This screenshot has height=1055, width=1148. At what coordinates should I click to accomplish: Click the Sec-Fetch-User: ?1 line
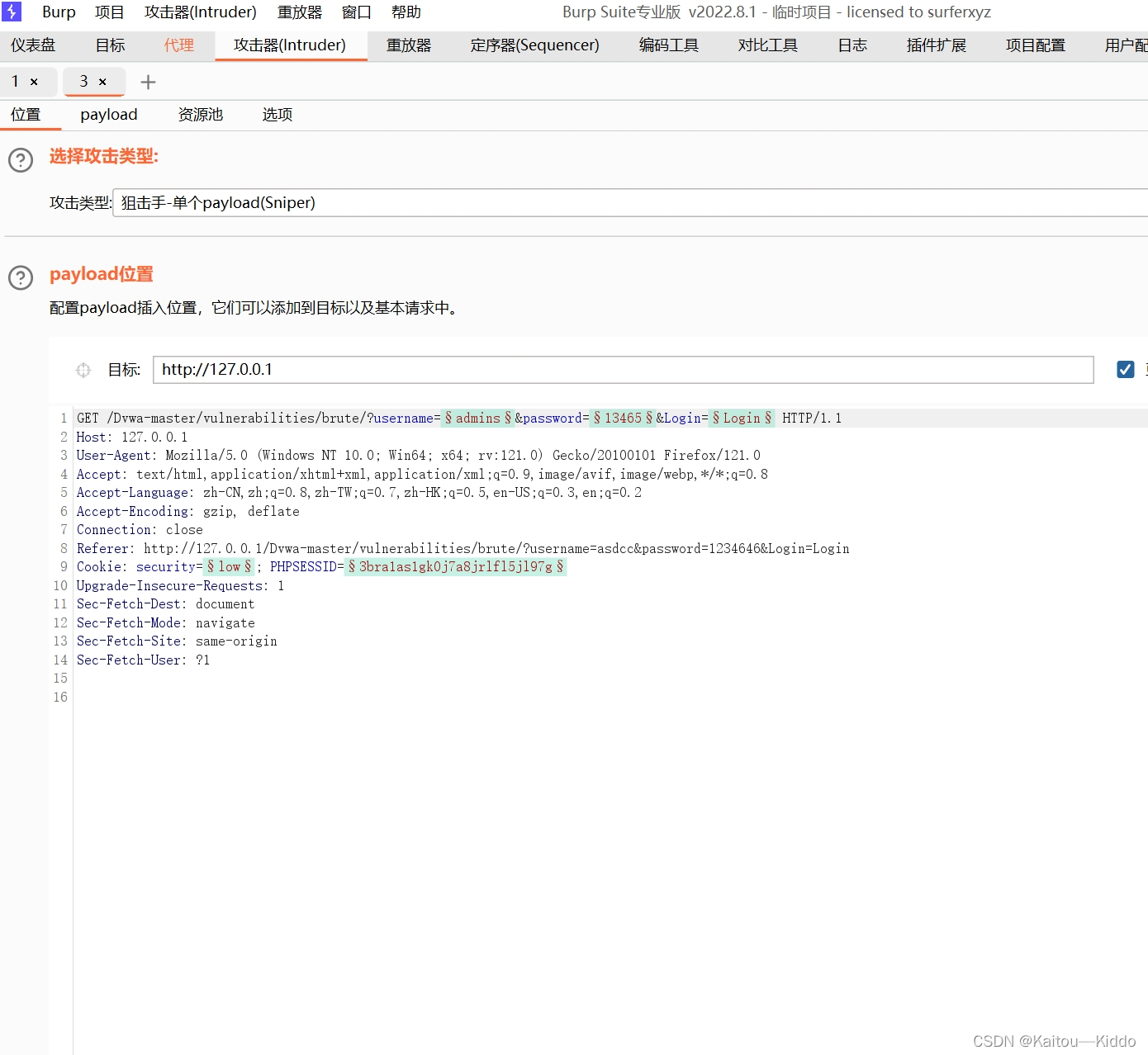point(144,660)
